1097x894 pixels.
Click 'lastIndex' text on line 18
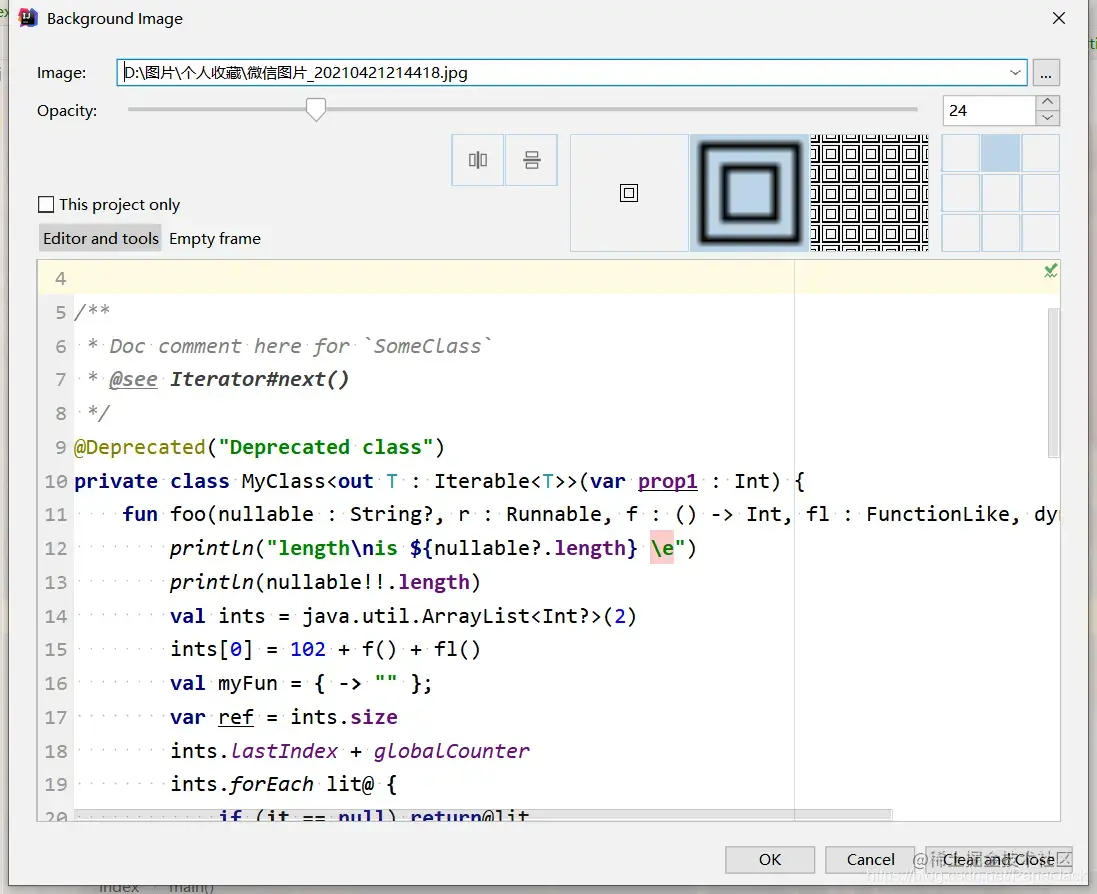point(284,751)
